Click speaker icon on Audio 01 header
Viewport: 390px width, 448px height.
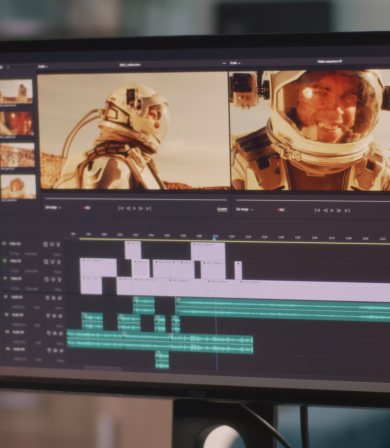click(60, 298)
